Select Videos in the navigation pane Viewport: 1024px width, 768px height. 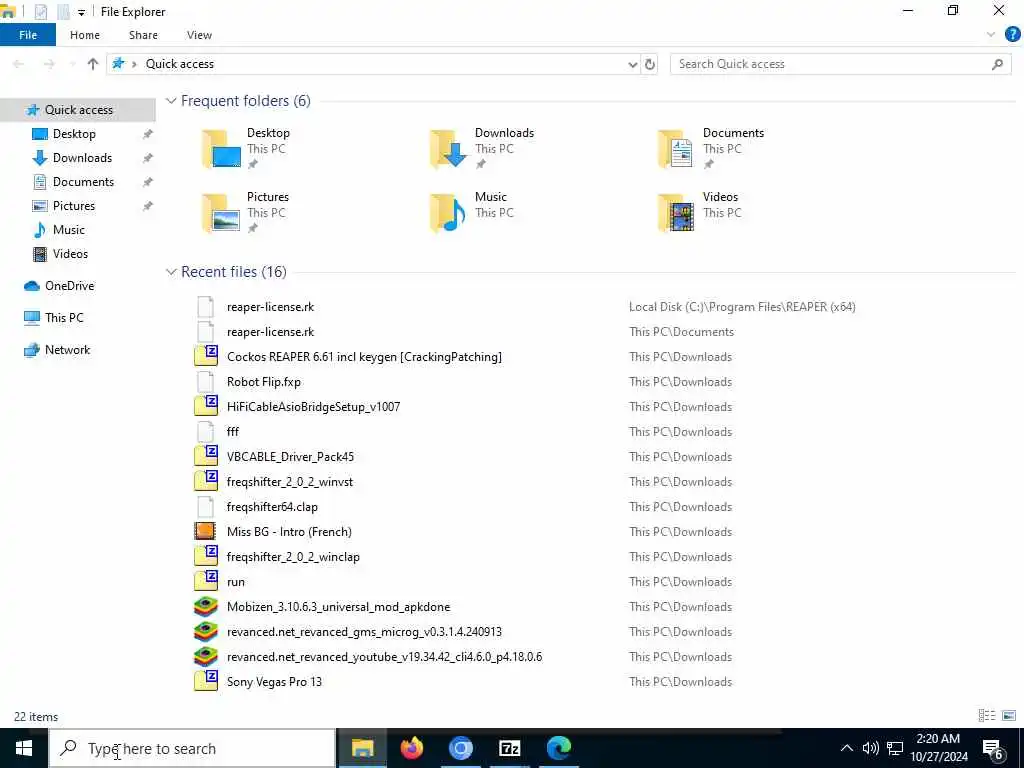pos(70,254)
